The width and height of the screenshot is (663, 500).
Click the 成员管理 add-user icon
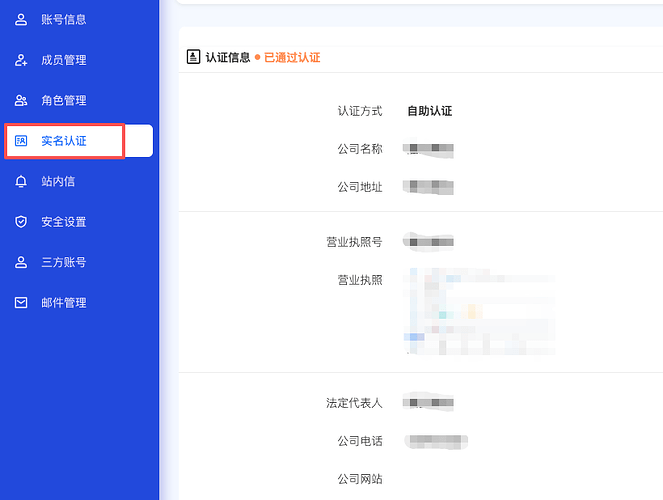point(21,60)
